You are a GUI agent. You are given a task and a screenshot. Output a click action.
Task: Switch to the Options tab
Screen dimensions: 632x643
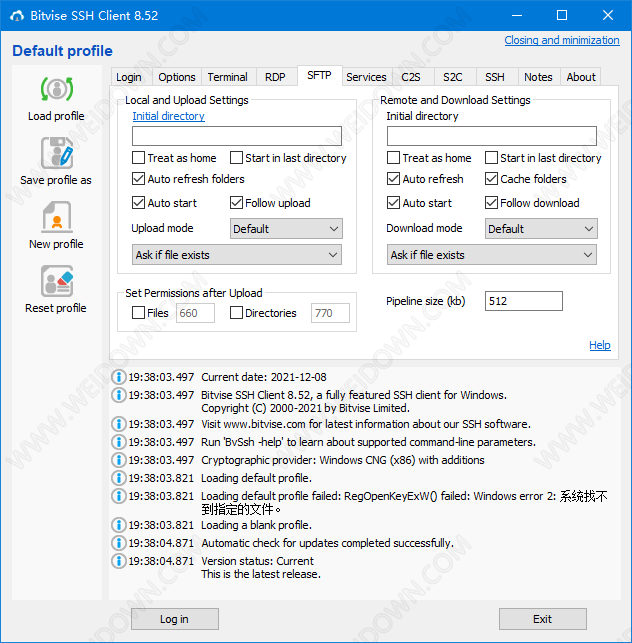(x=177, y=77)
